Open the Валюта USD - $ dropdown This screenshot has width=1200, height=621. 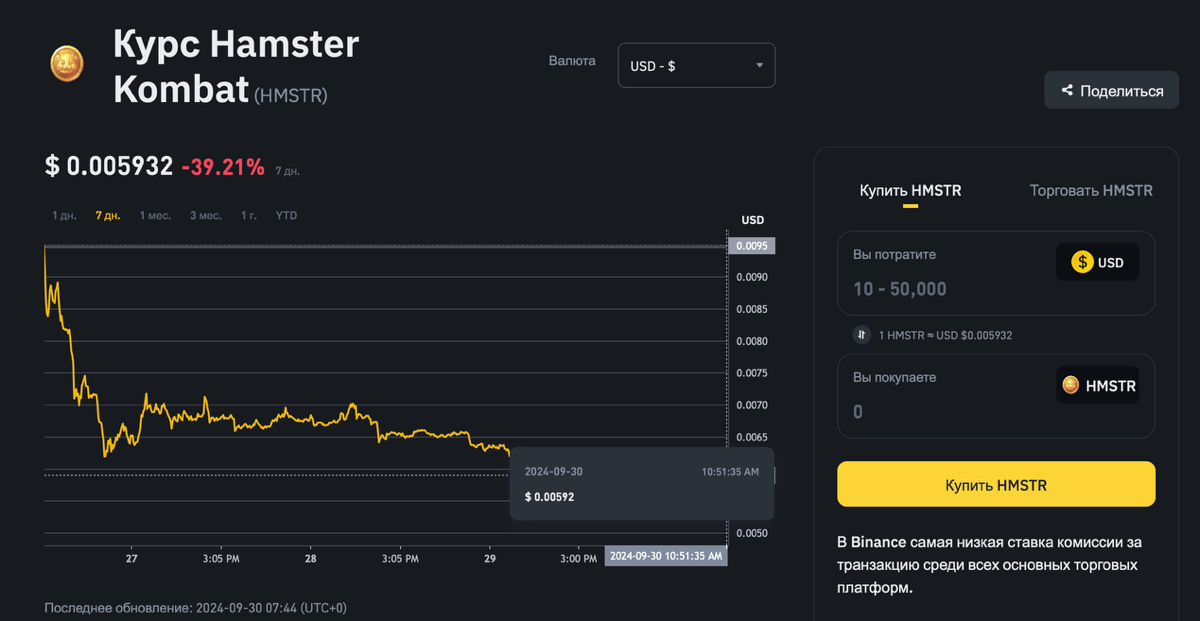[697, 66]
